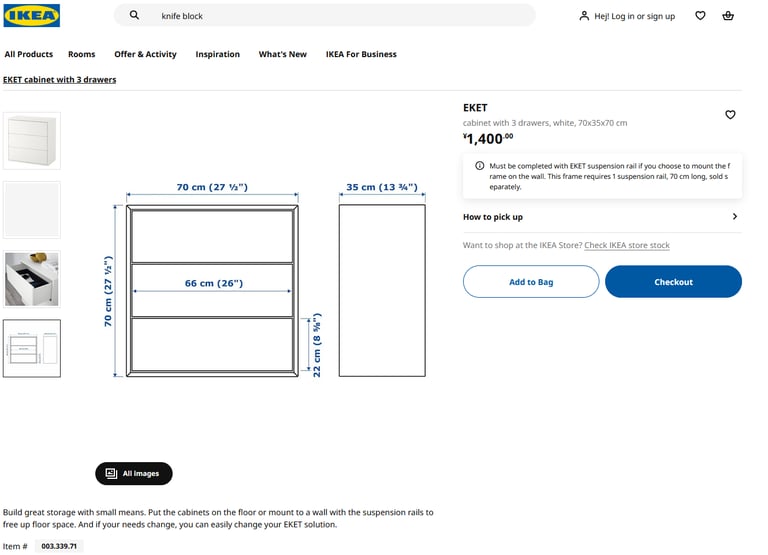
Task: Click Check IKEA store stock link
Action: 627,245
